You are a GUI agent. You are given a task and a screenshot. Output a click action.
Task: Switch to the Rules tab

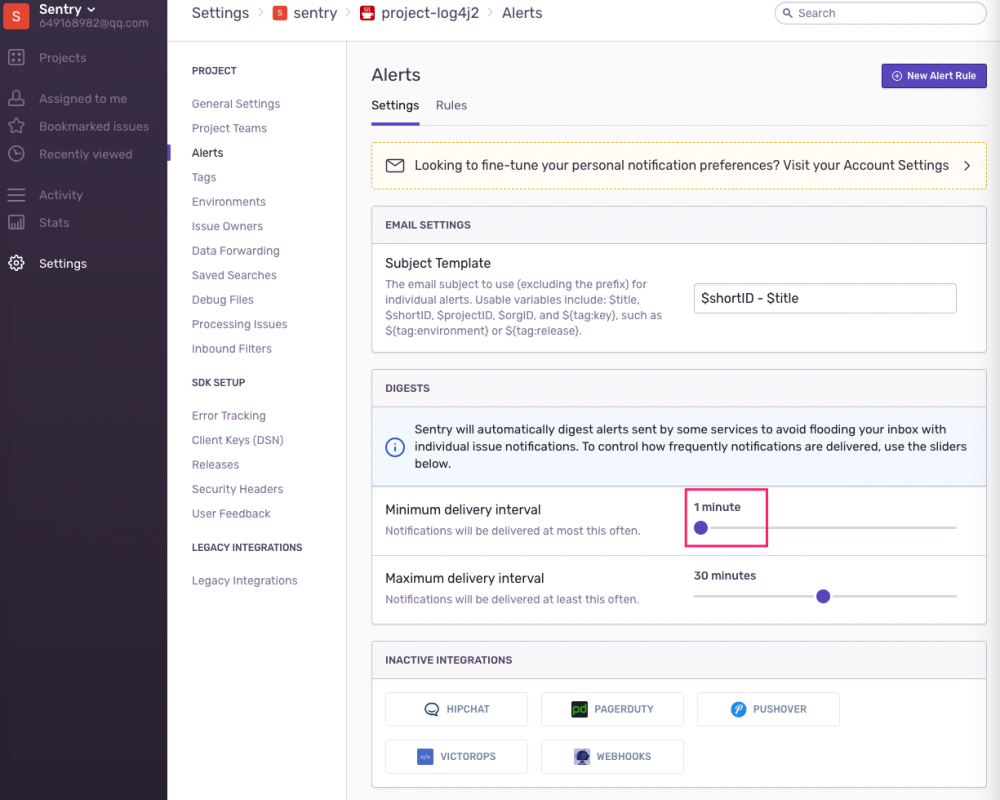coord(451,105)
